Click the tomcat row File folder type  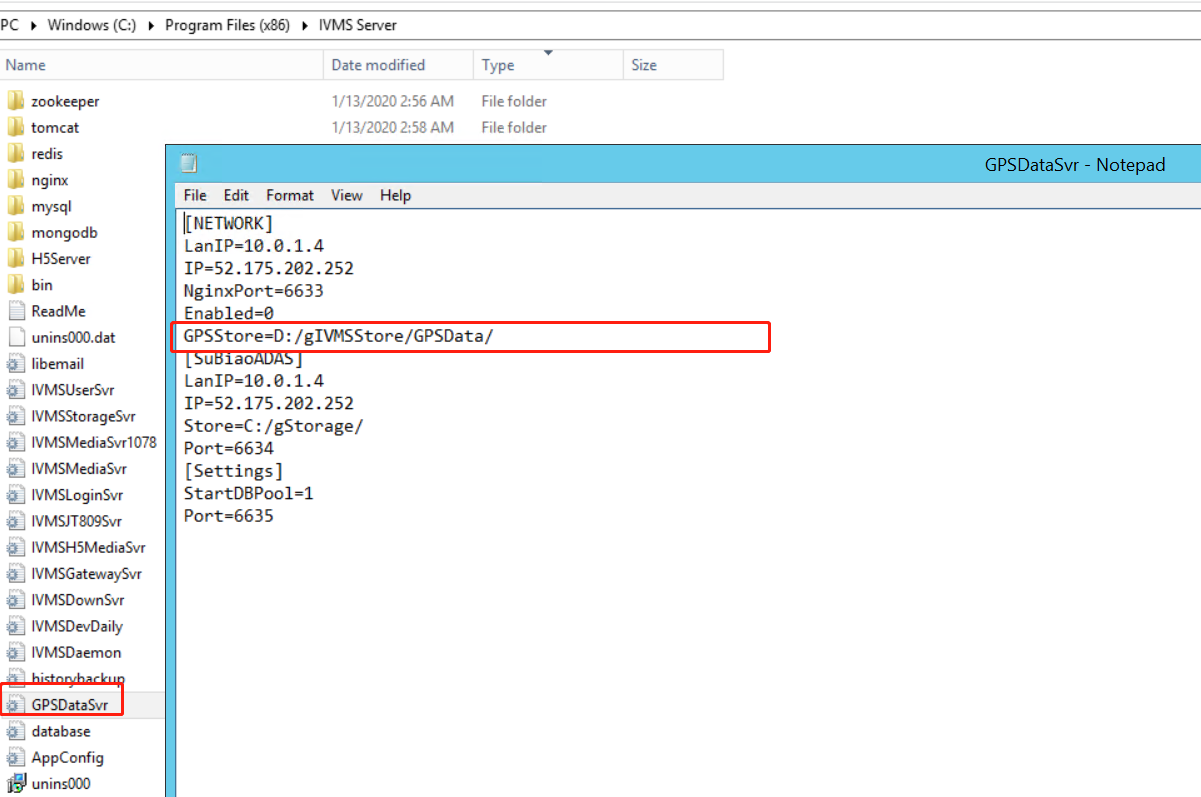point(514,127)
